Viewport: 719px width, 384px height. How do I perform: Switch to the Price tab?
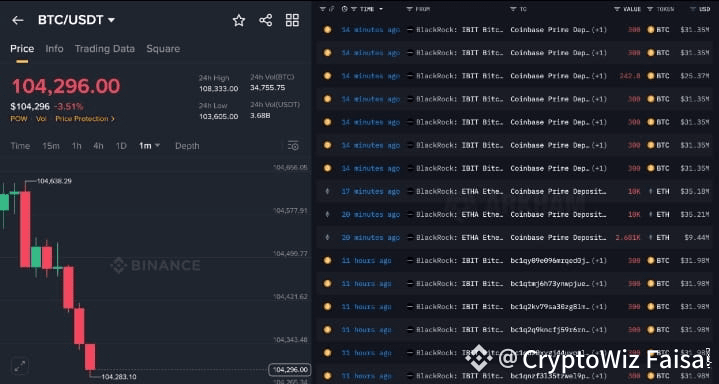(x=22, y=49)
